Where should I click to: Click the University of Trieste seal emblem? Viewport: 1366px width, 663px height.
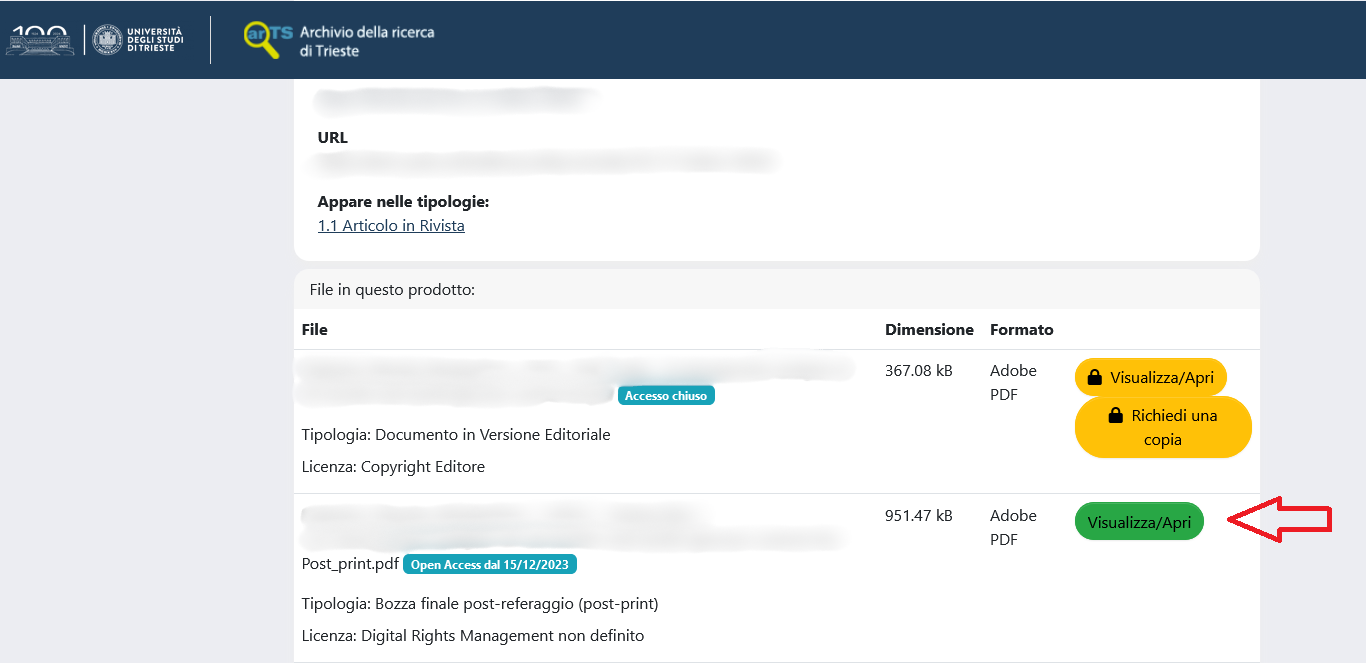coord(106,40)
